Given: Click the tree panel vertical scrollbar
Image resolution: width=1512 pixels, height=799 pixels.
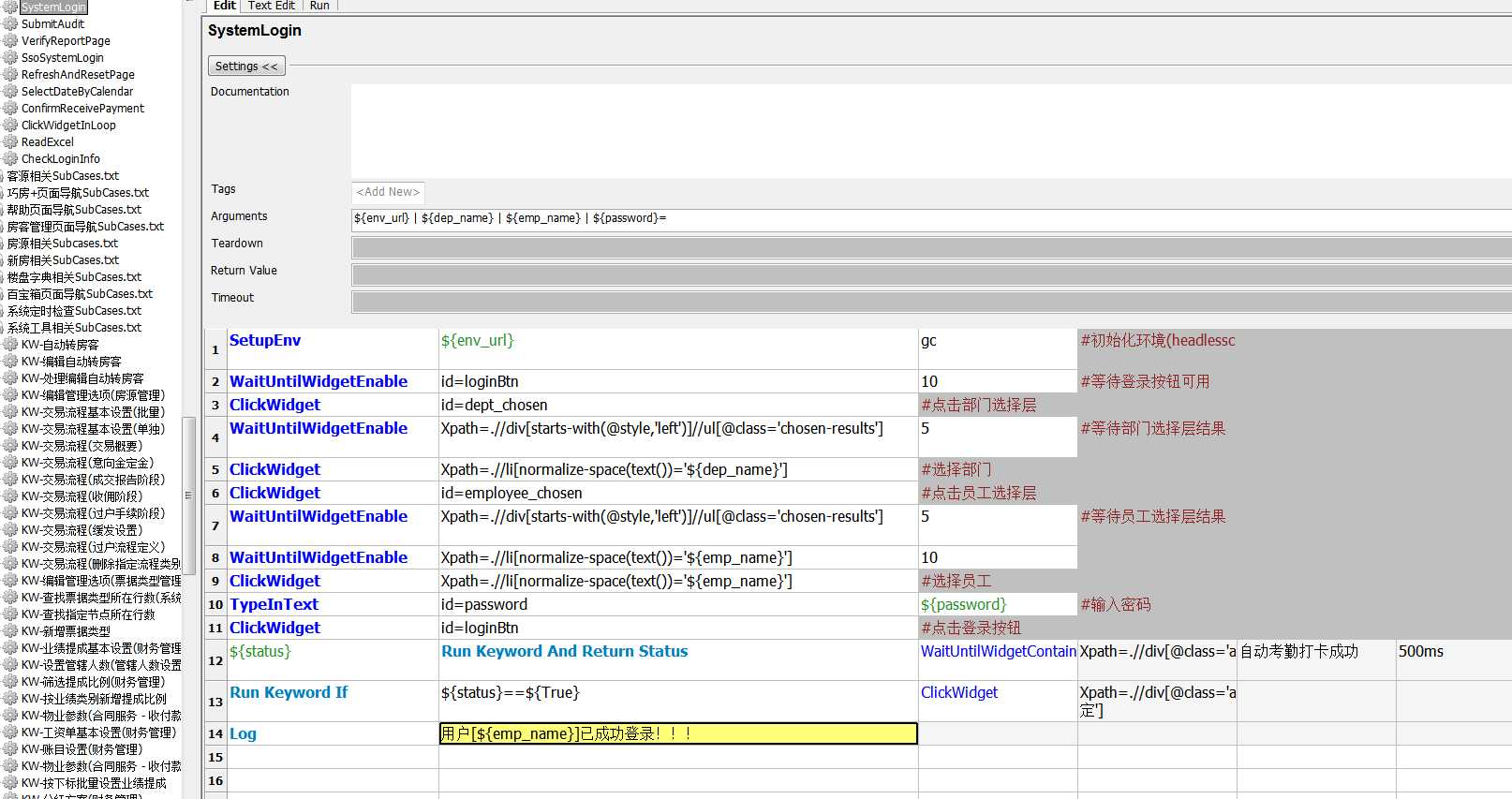Looking at the screenshot, I should point(188,496).
